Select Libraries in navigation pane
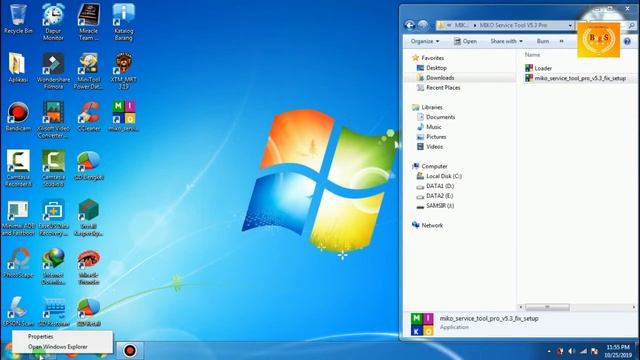Screen dimensions: 640x360 pyautogui.click(x=427, y=107)
